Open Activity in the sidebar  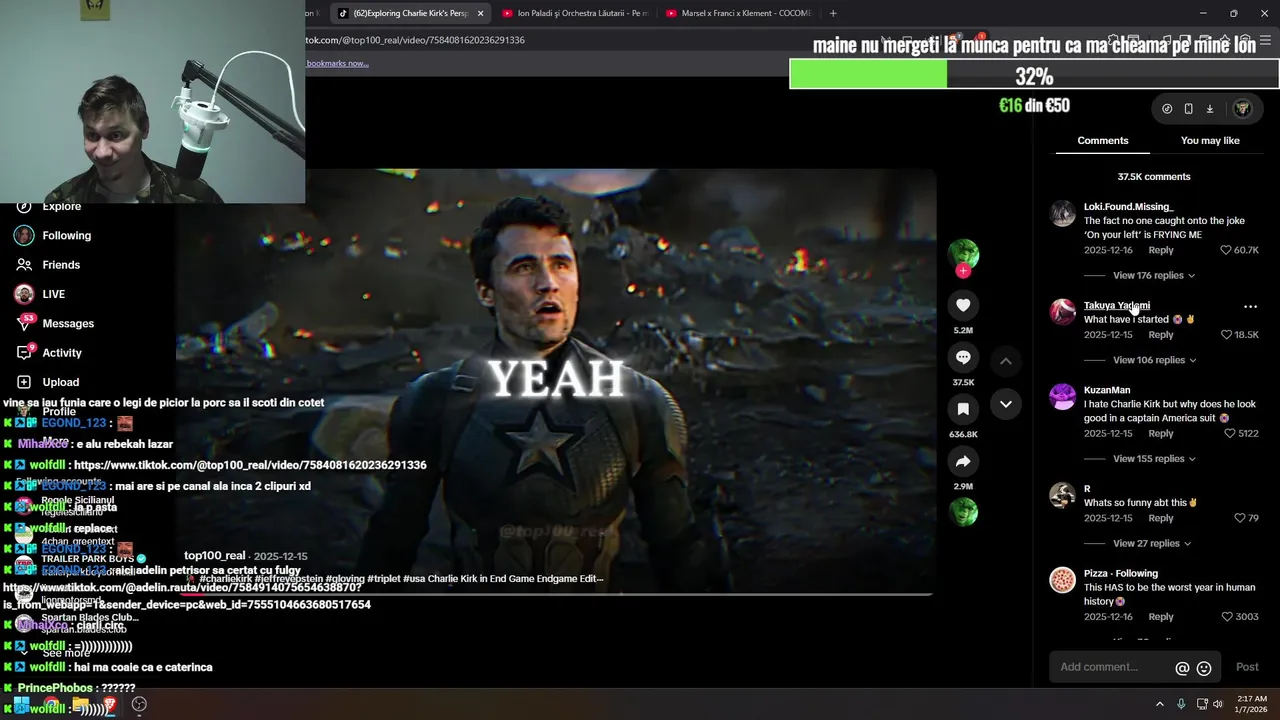coord(62,353)
